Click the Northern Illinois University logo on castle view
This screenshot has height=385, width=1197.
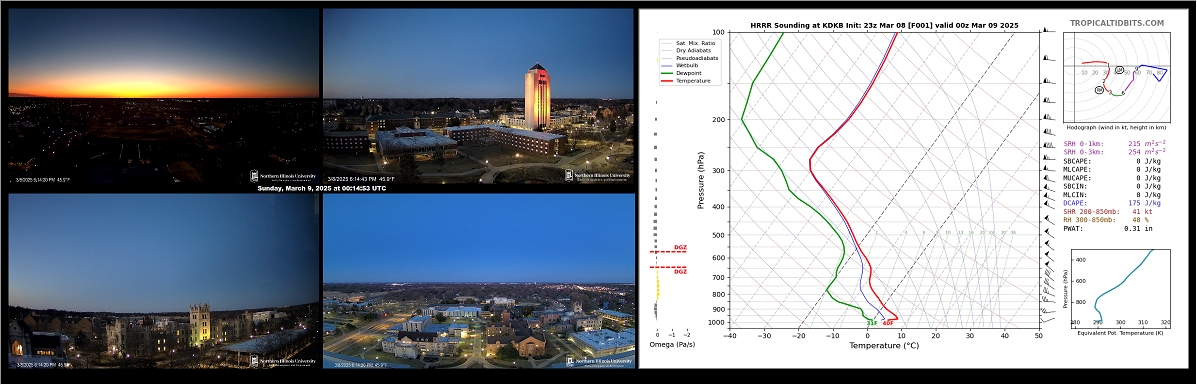(x=284, y=360)
